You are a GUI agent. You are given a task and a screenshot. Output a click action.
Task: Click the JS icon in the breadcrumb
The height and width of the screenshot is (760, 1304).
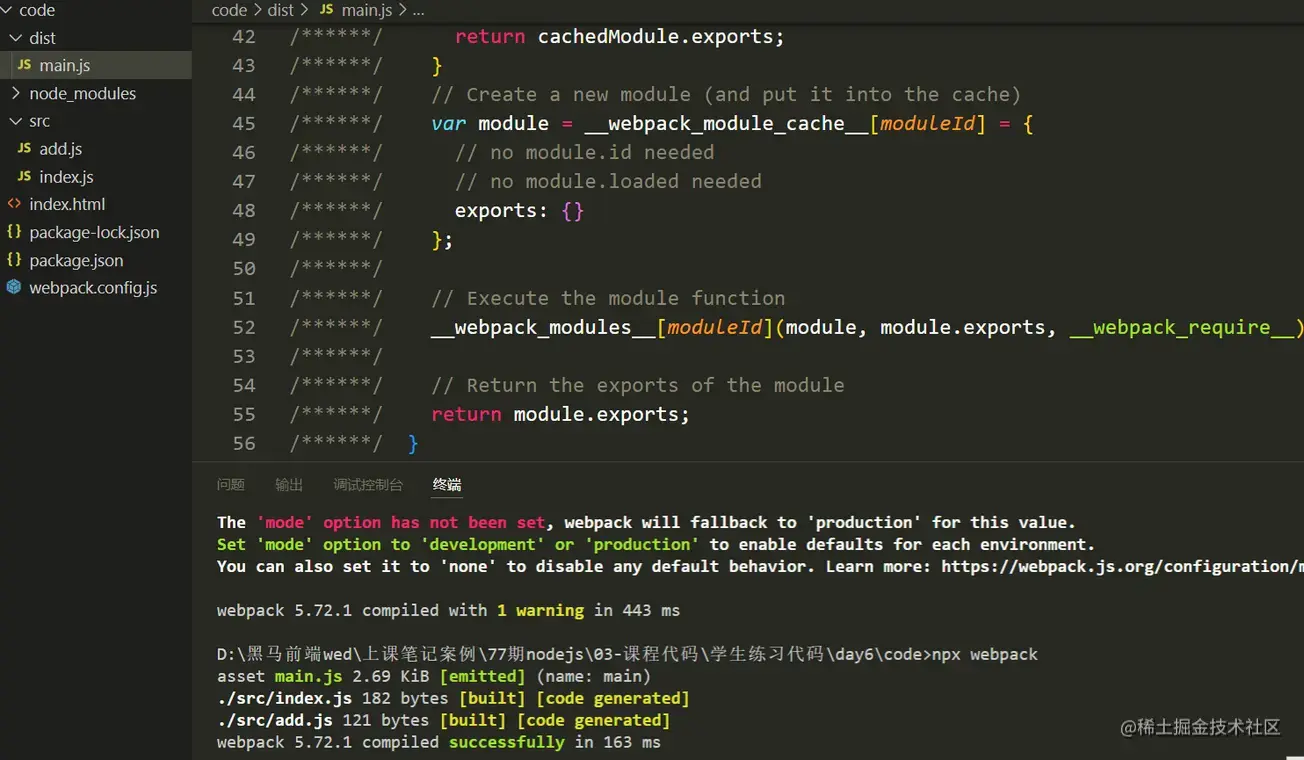click(x=326, y=10)
